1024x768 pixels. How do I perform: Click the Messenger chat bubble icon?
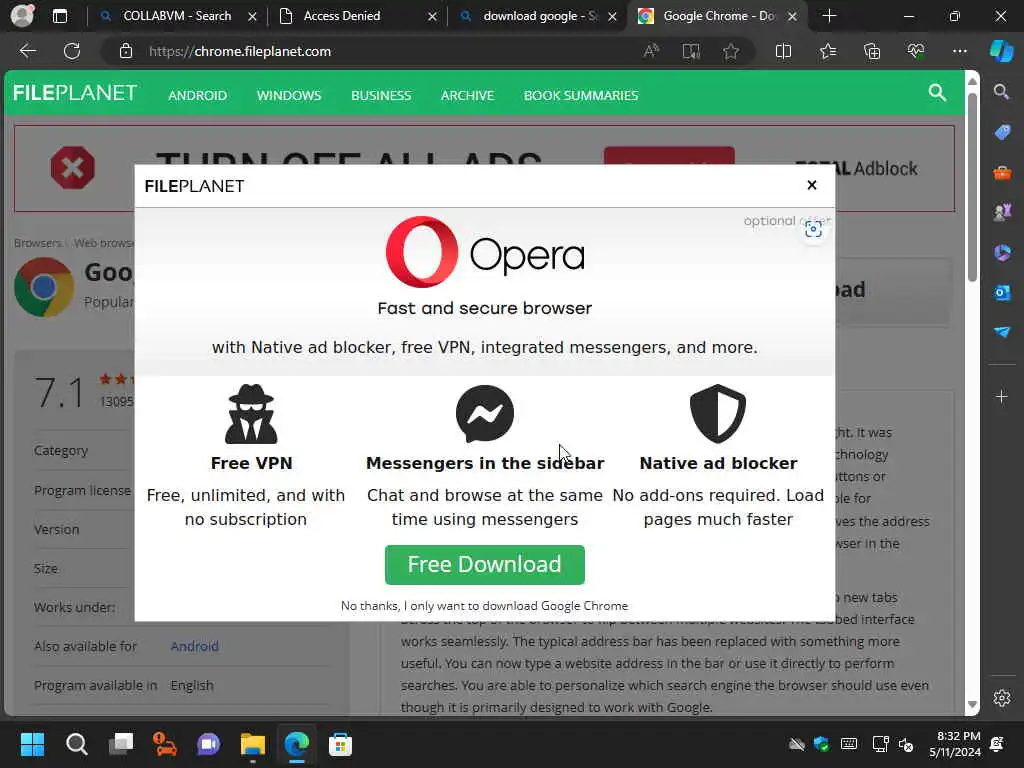click(485, 414)
